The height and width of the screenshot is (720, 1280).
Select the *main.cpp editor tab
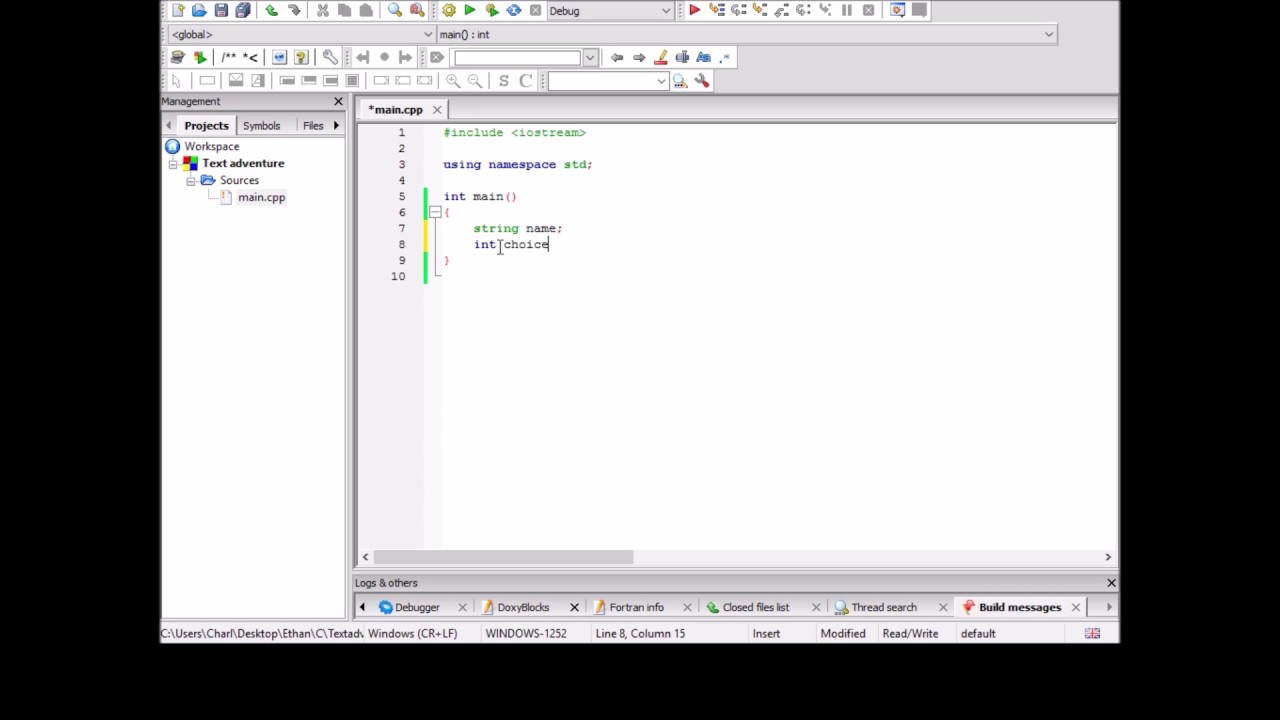click(396, 109)
